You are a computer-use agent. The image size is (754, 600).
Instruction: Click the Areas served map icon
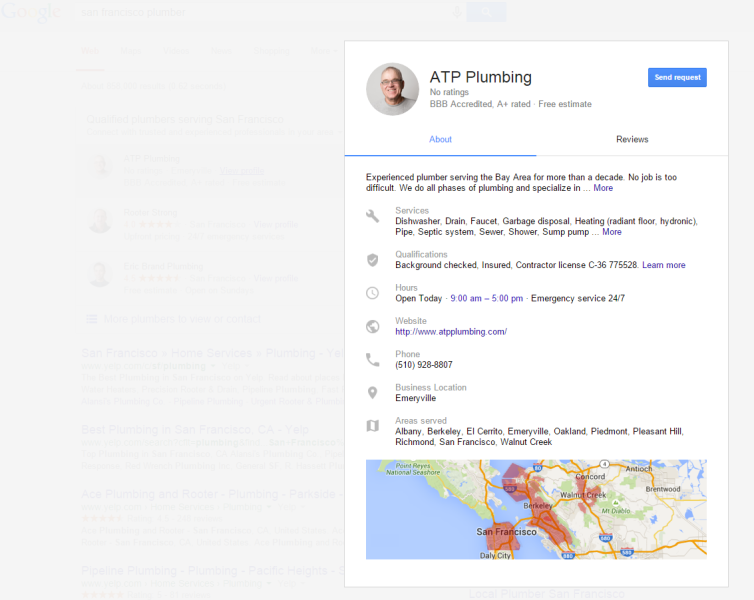point(373,425)
